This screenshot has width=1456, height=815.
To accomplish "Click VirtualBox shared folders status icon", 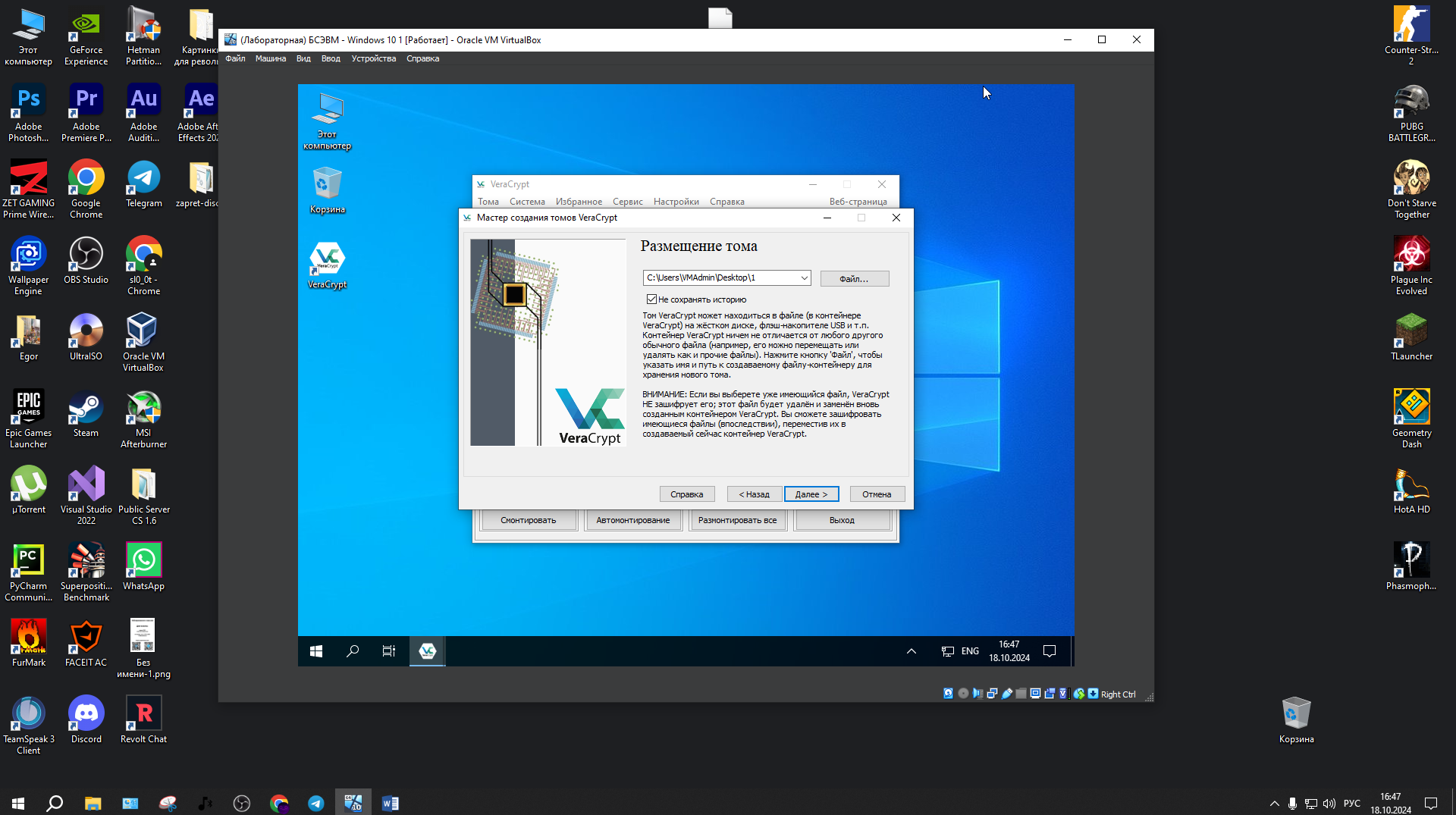I will pyautogui.click(x=1021, y=694).
